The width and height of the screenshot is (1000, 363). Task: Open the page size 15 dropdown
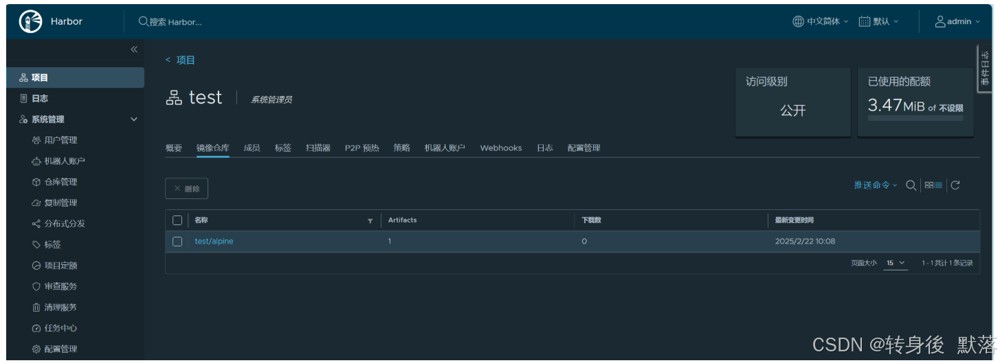tap(895, 263)
